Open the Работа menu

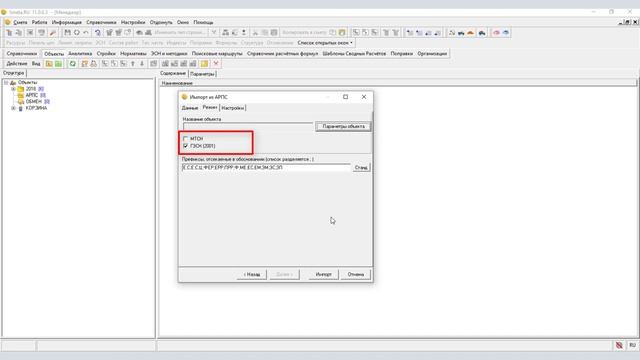tap(40, 22)
